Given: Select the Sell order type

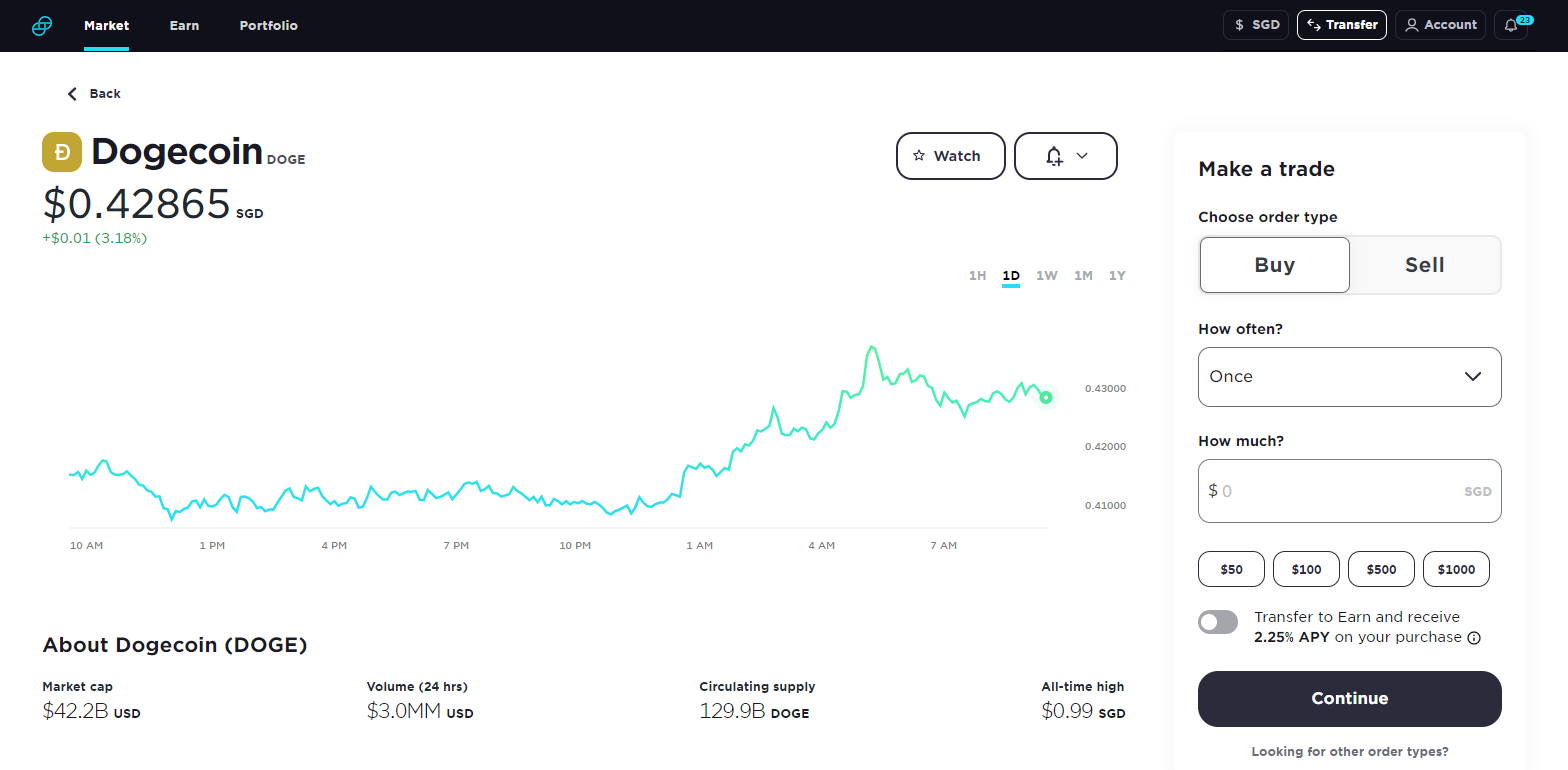Looking at the screenshot, I should click(1424, 265).
